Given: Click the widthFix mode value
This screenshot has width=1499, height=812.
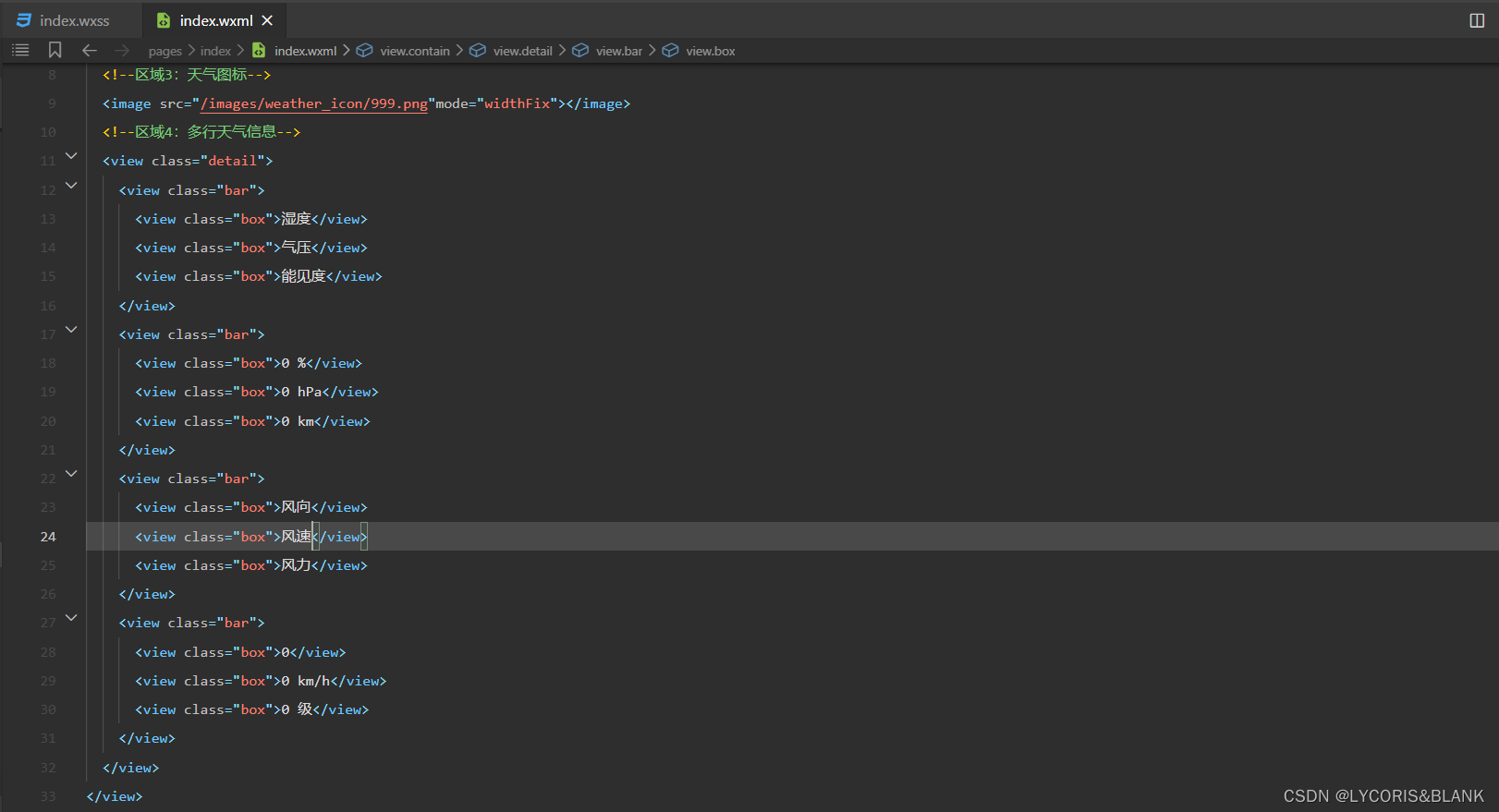Looking at the screenshot, I should pos(518,103).
